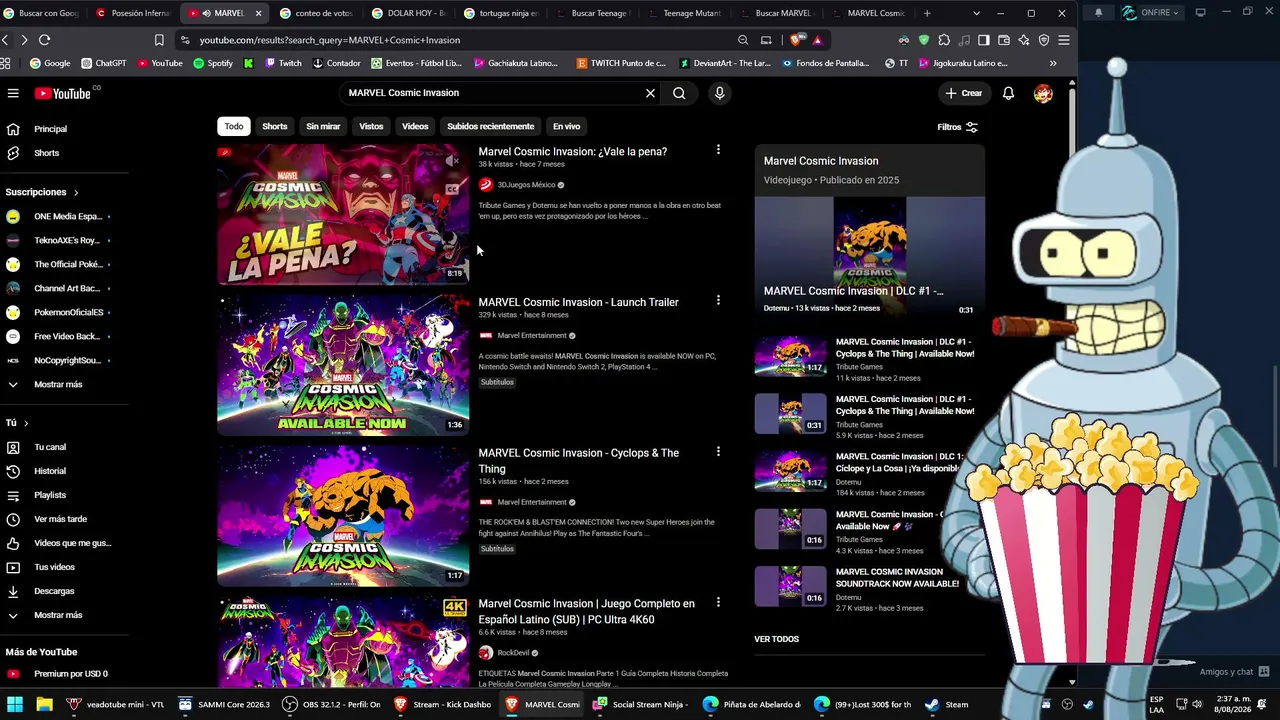The image size is (1280, 720).
Task: Clear the search box with the X icon
Action: tap(650, 93)
